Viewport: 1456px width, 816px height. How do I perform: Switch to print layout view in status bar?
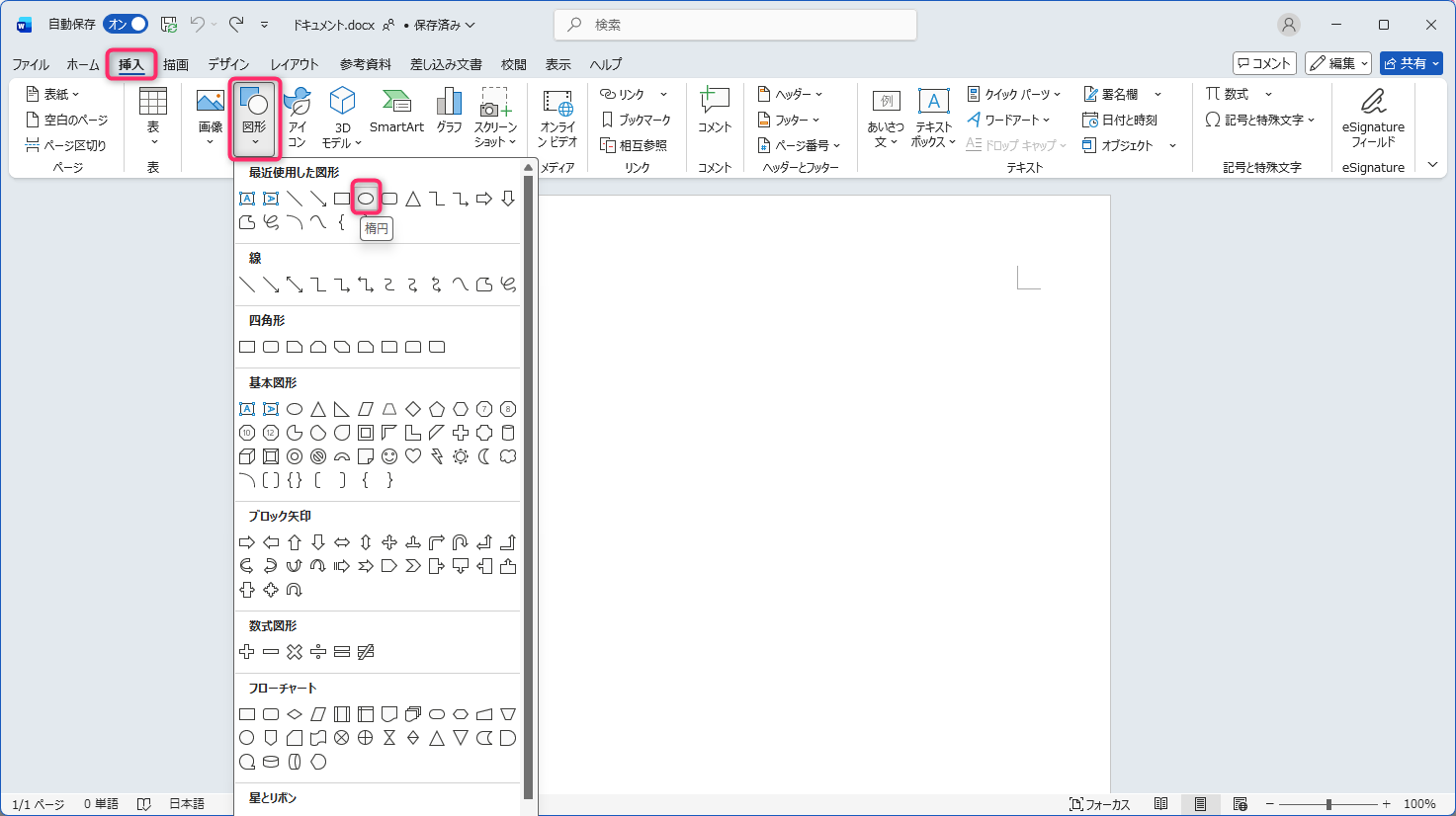tap(1200, 804)
